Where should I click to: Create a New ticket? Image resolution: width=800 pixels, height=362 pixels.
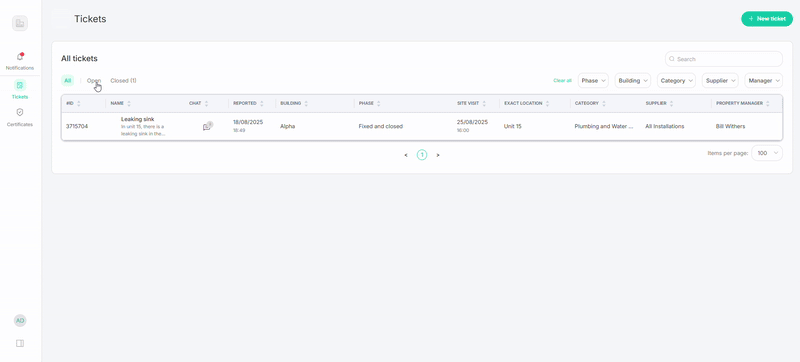pyautogui.click(x=767, y=19)
